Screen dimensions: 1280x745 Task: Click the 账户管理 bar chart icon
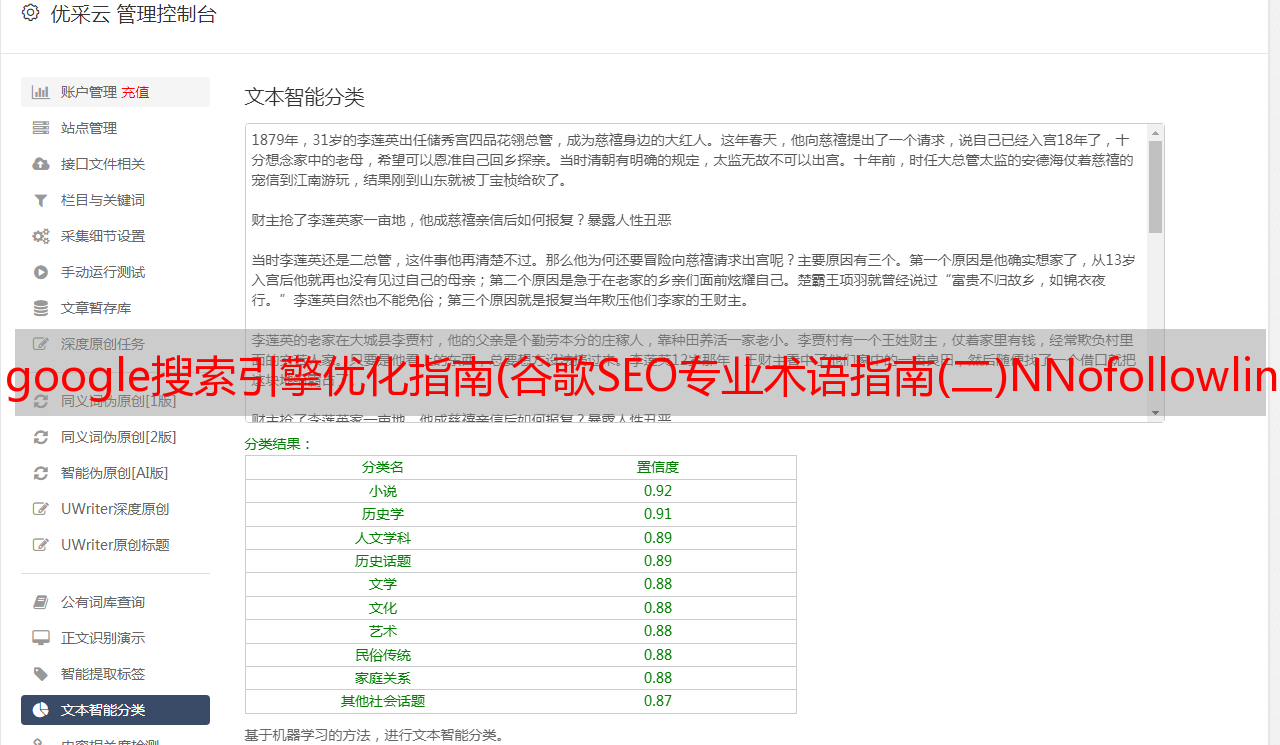click(40, 92)
